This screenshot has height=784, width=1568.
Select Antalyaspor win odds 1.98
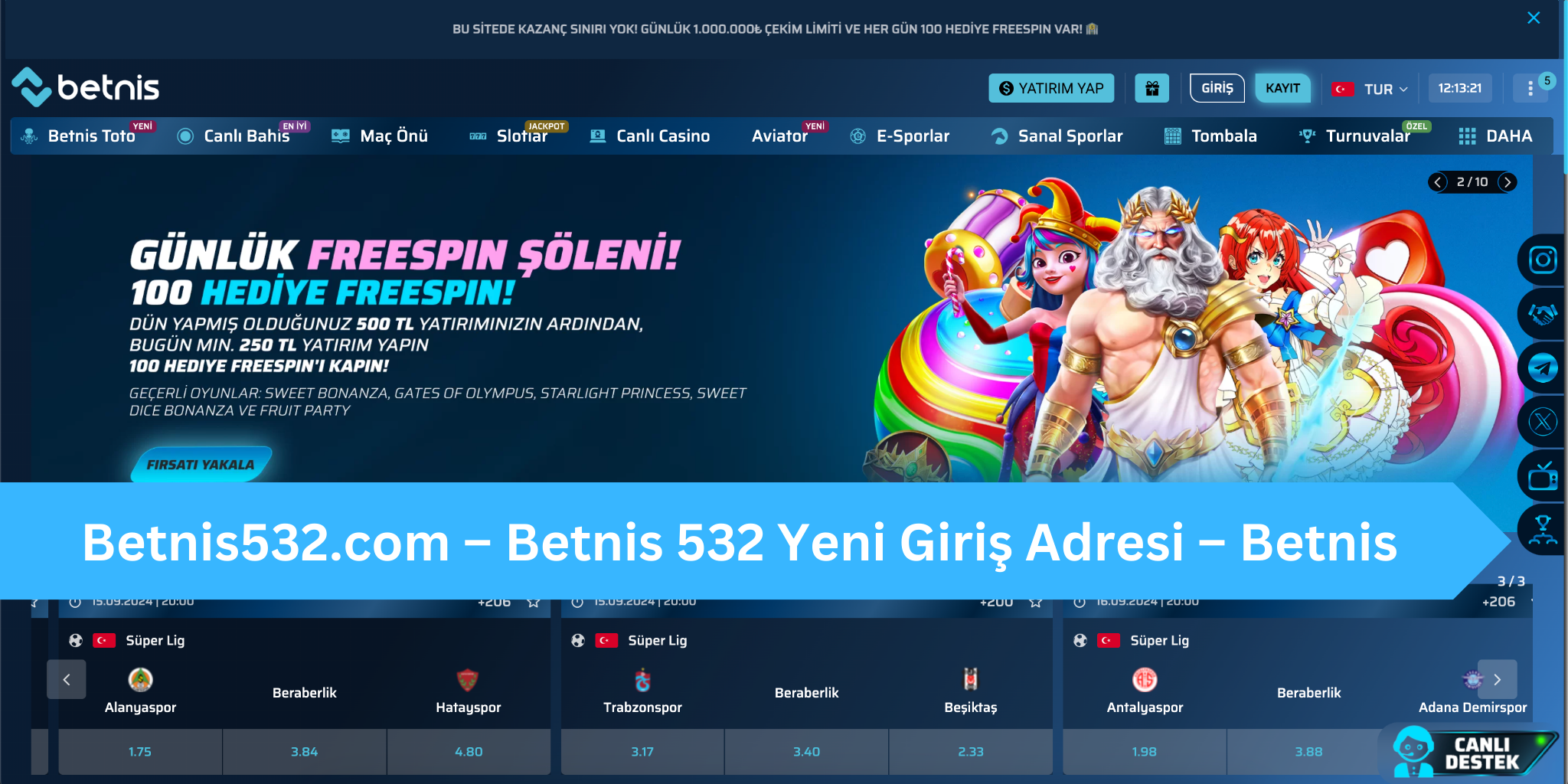click(1145, 752)
